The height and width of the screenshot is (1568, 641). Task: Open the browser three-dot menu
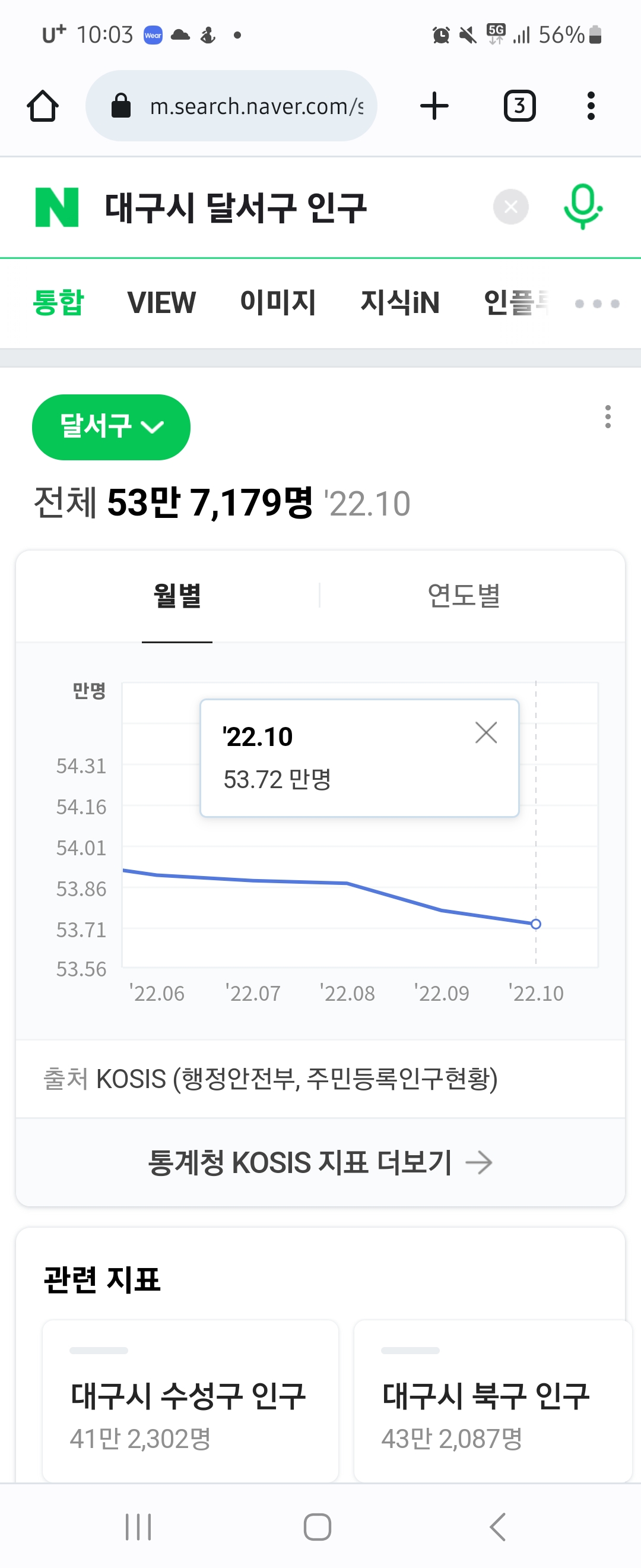click(x=590, y=106)
